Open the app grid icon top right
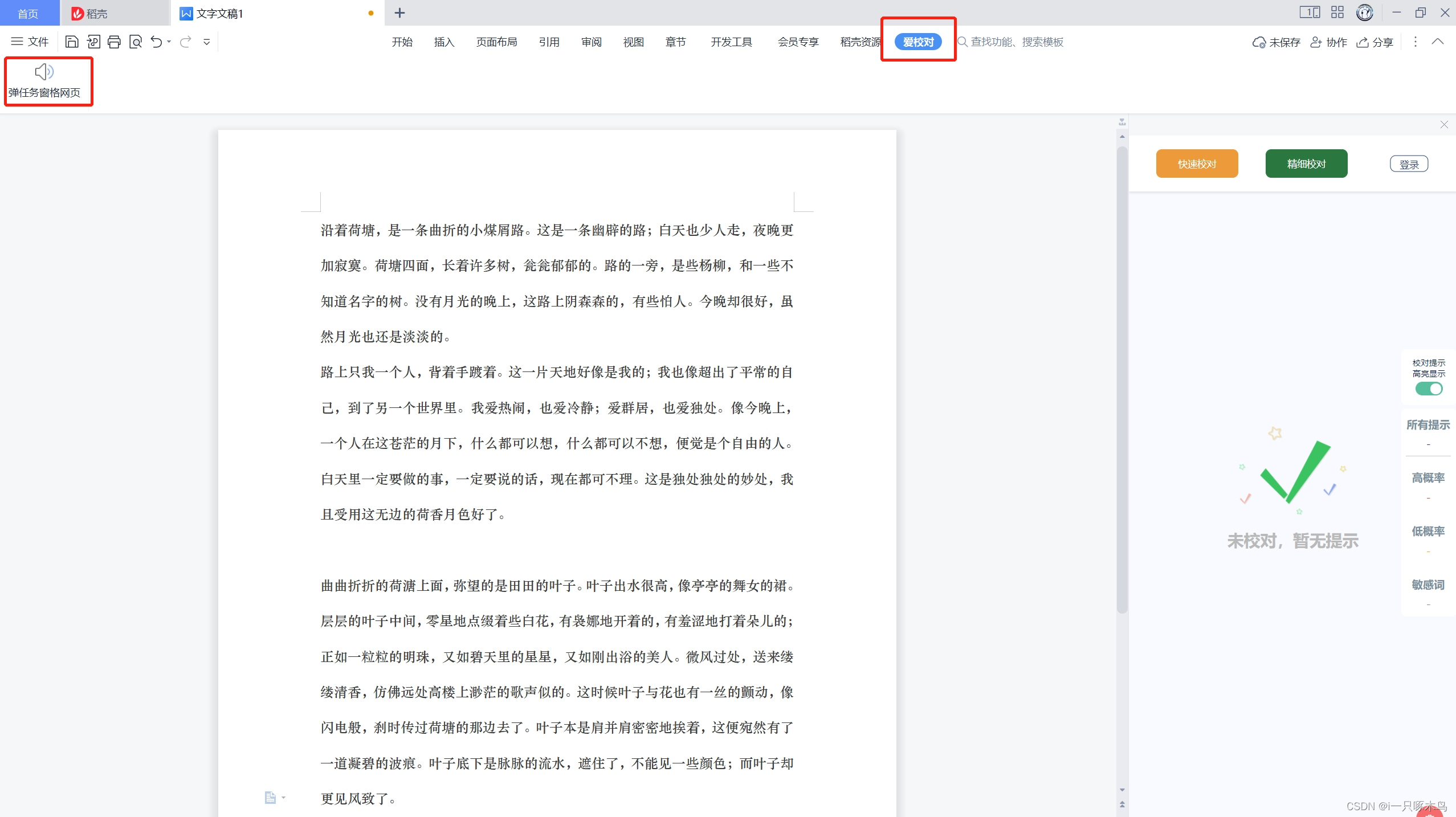This screenshot has height=817, width=1456. pyautogui.click(x=1337, y=13)
